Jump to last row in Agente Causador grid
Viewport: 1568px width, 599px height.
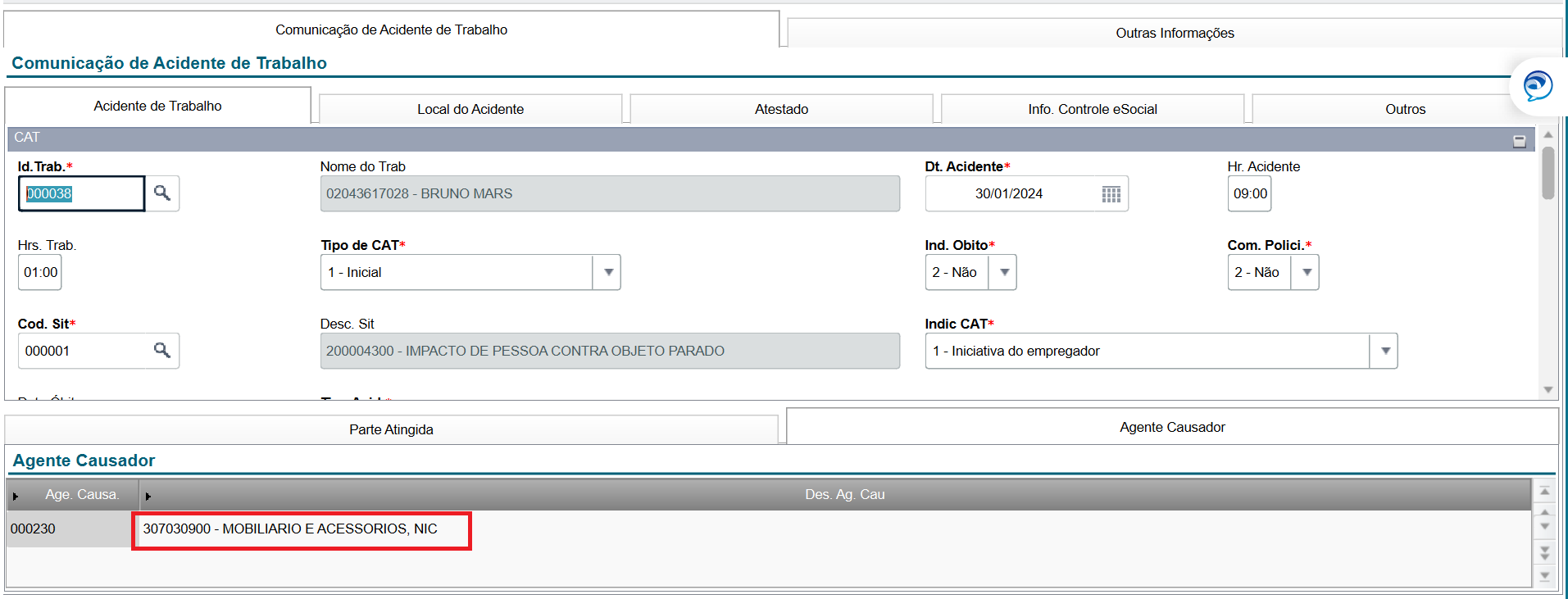pyautogui.click(x=1544, y=576)
